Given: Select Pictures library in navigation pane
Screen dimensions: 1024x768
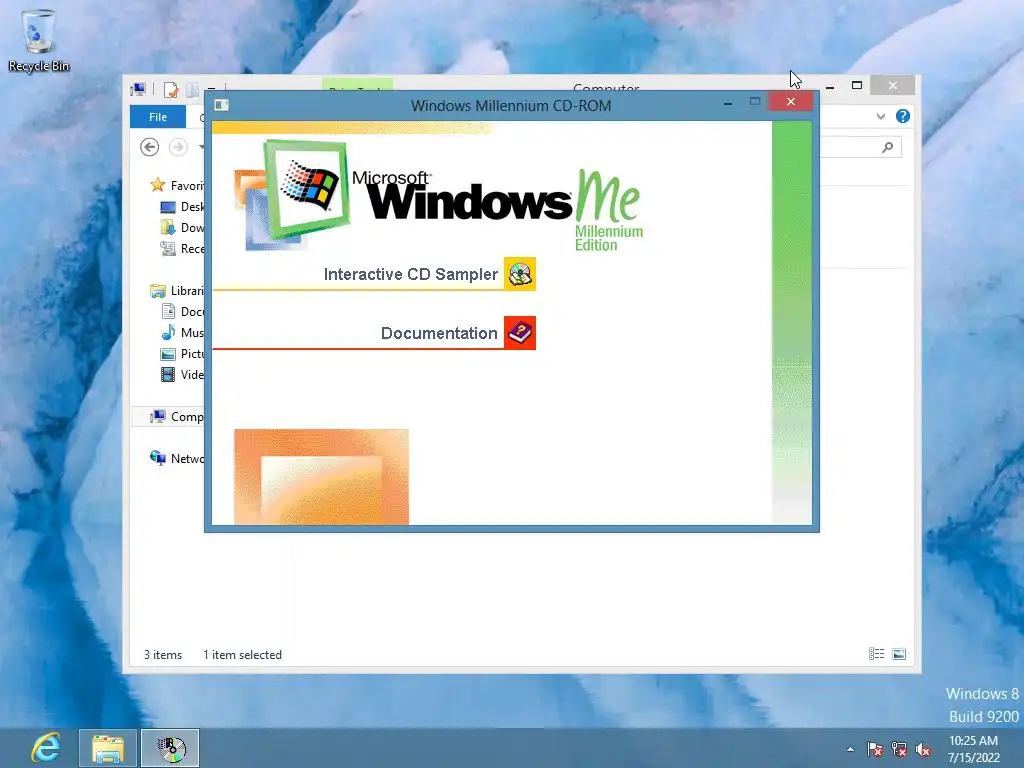Looking at the screenshot, I should point(182,353).
